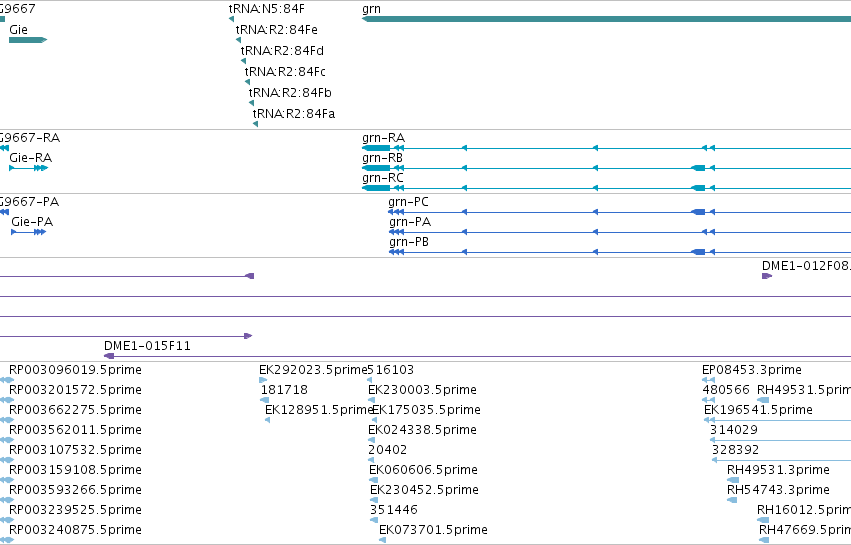Click the 328392 feature label
This screenshot has height=545, width=851.
(x=735, y=450)
